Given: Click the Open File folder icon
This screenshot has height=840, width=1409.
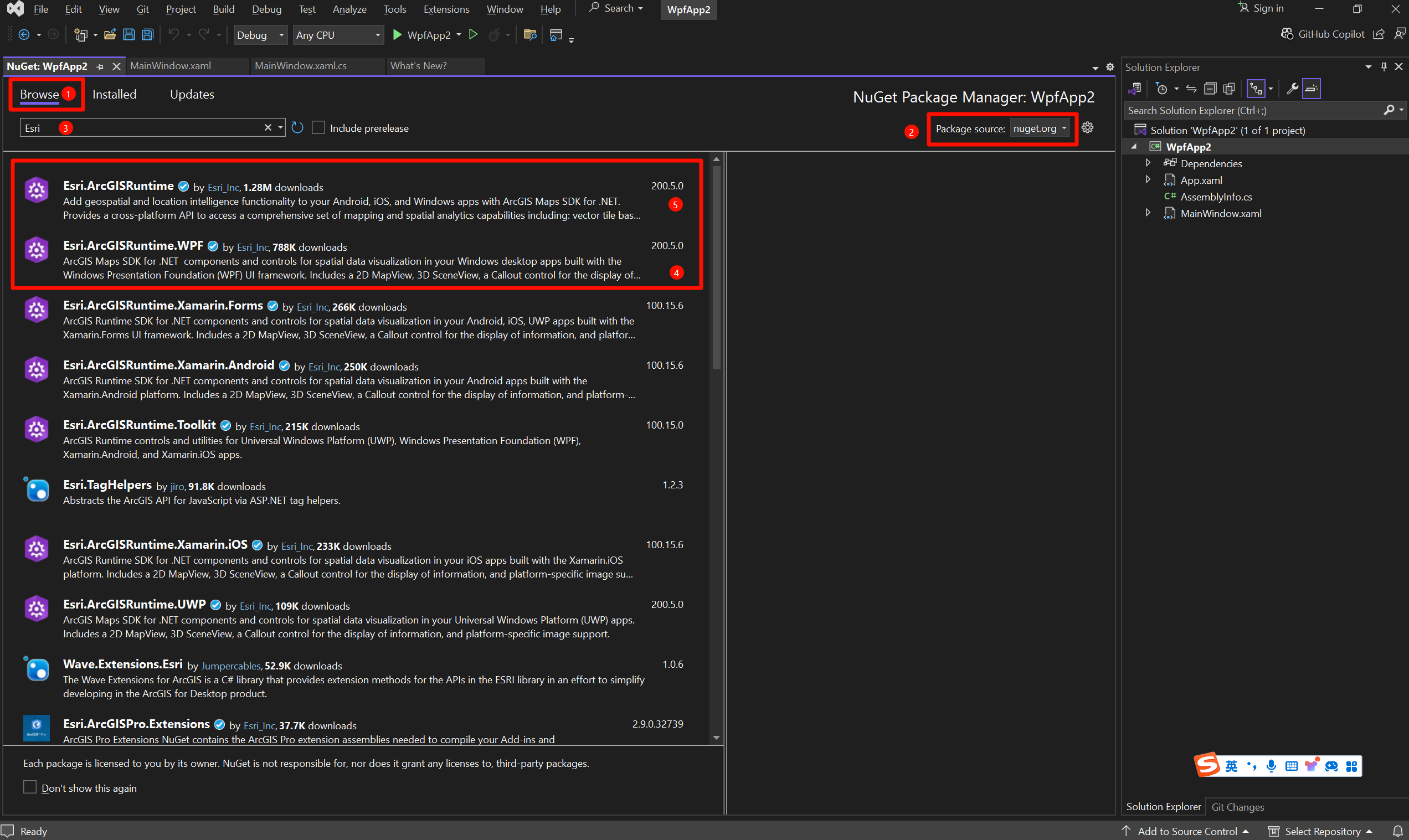Looking at the screenshot, I should click(x=110, y=34).
